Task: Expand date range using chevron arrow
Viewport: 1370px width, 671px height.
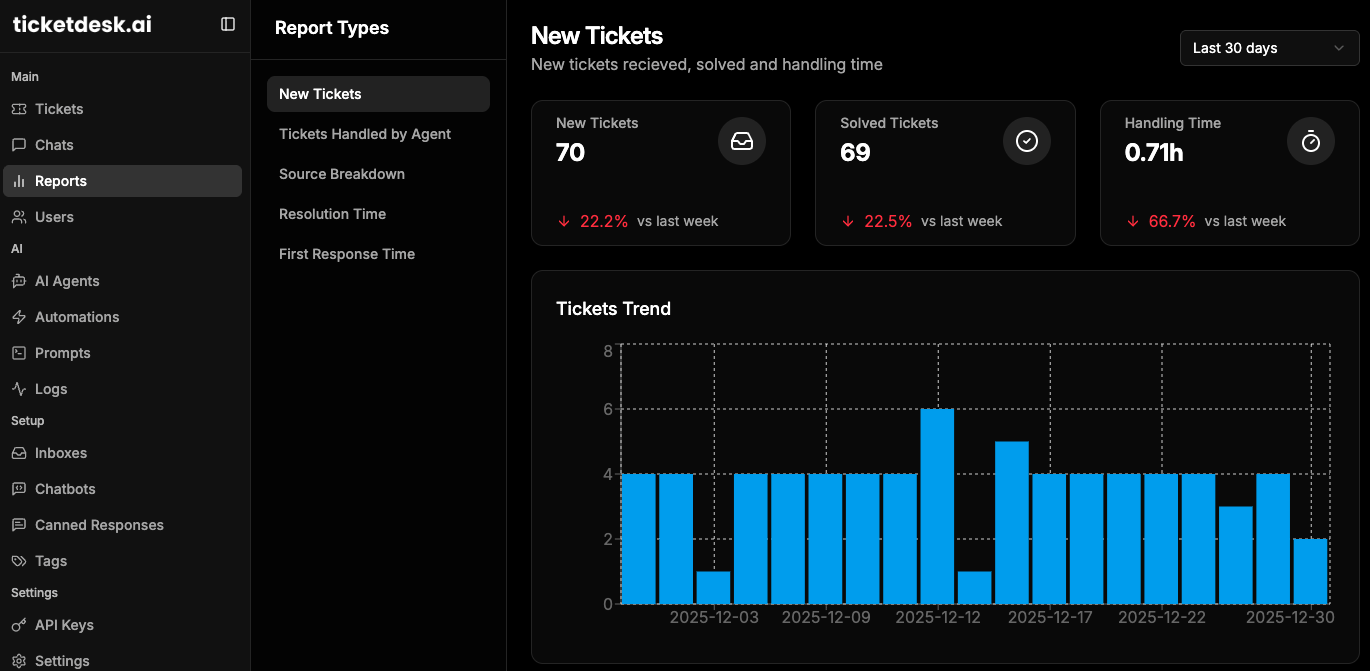Action: (x=1339, y=48)
